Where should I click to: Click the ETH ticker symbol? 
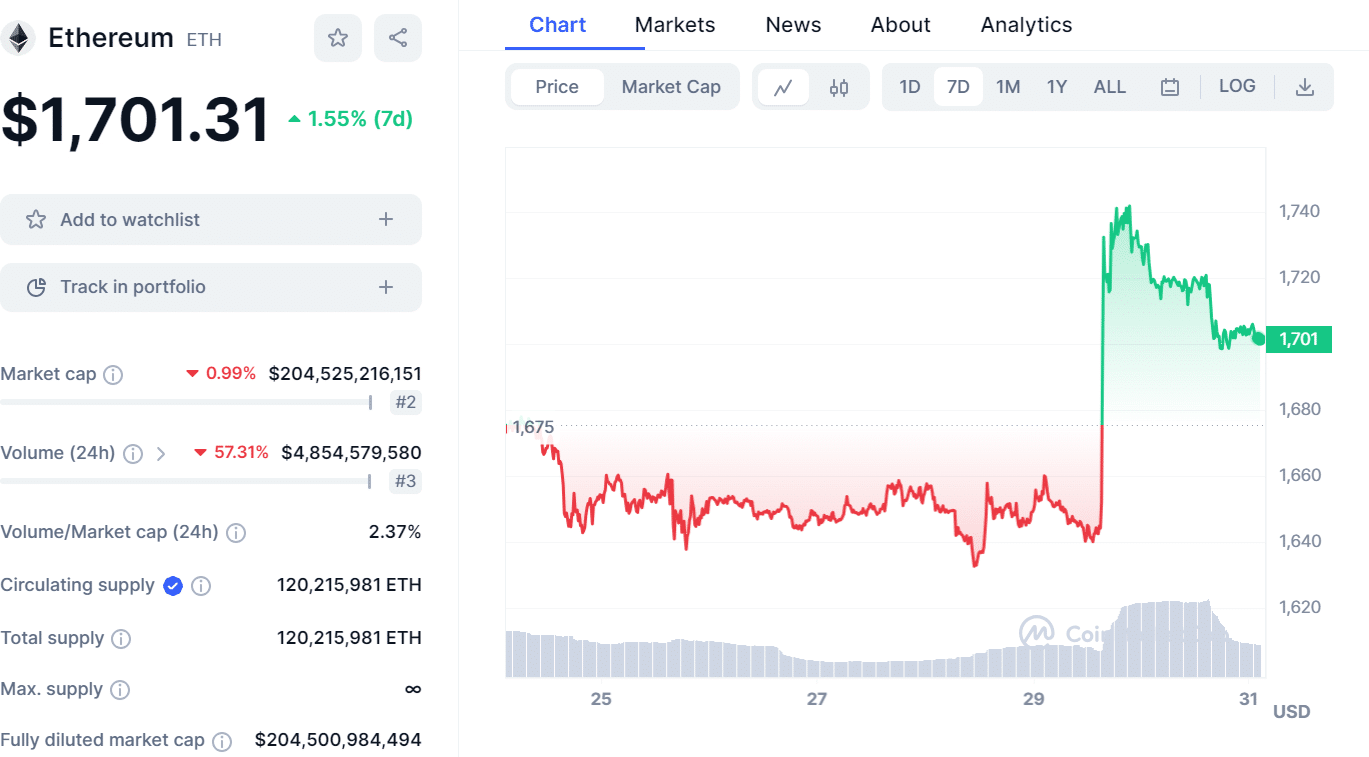[204, 40]
